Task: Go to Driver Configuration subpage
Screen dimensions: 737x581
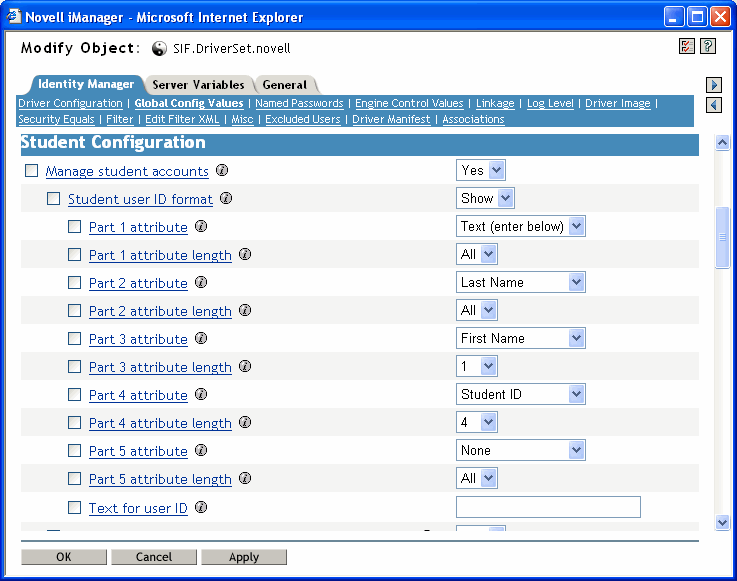Action: (x=71, y=103)
